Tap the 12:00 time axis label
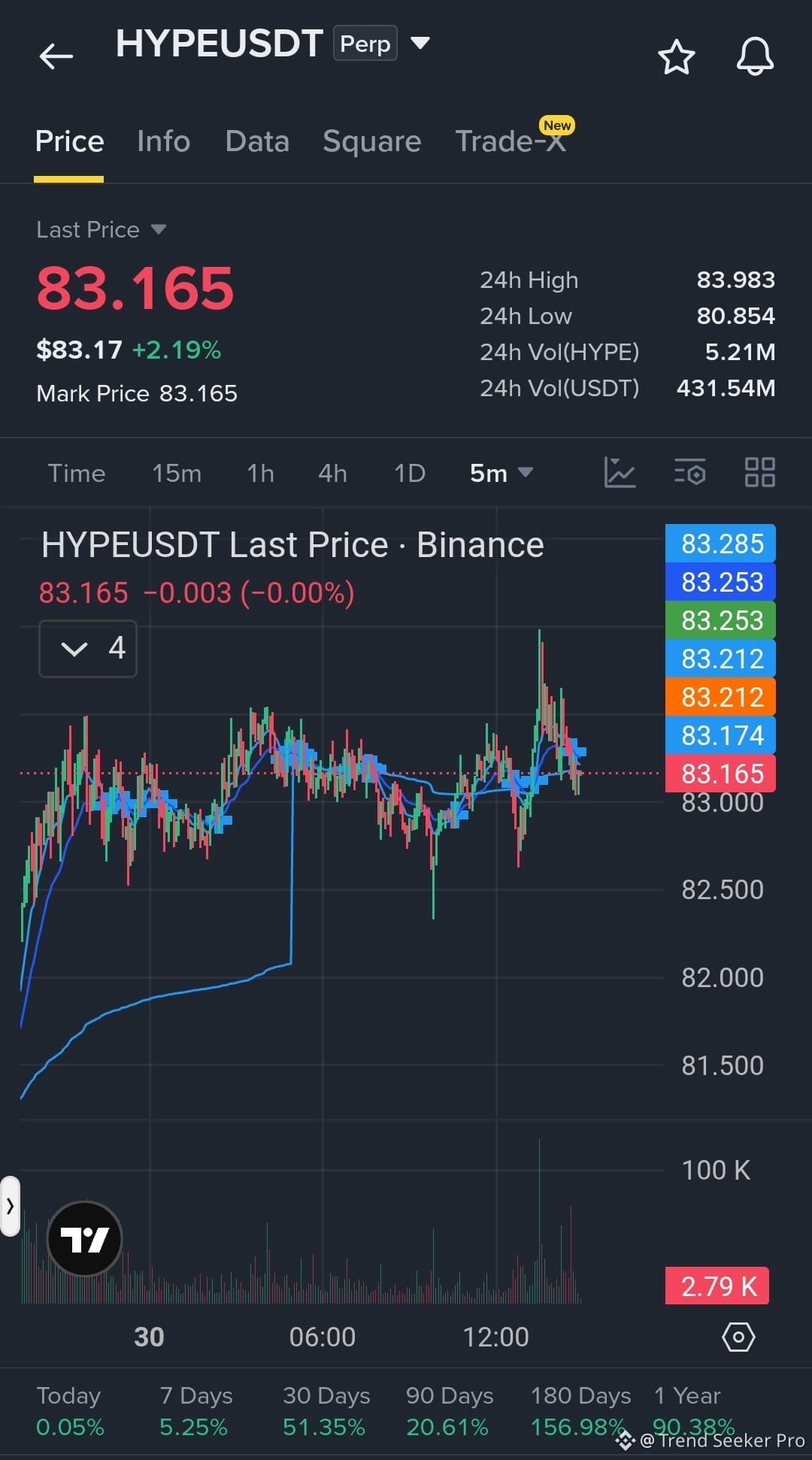 click(x=496, y=1337)
